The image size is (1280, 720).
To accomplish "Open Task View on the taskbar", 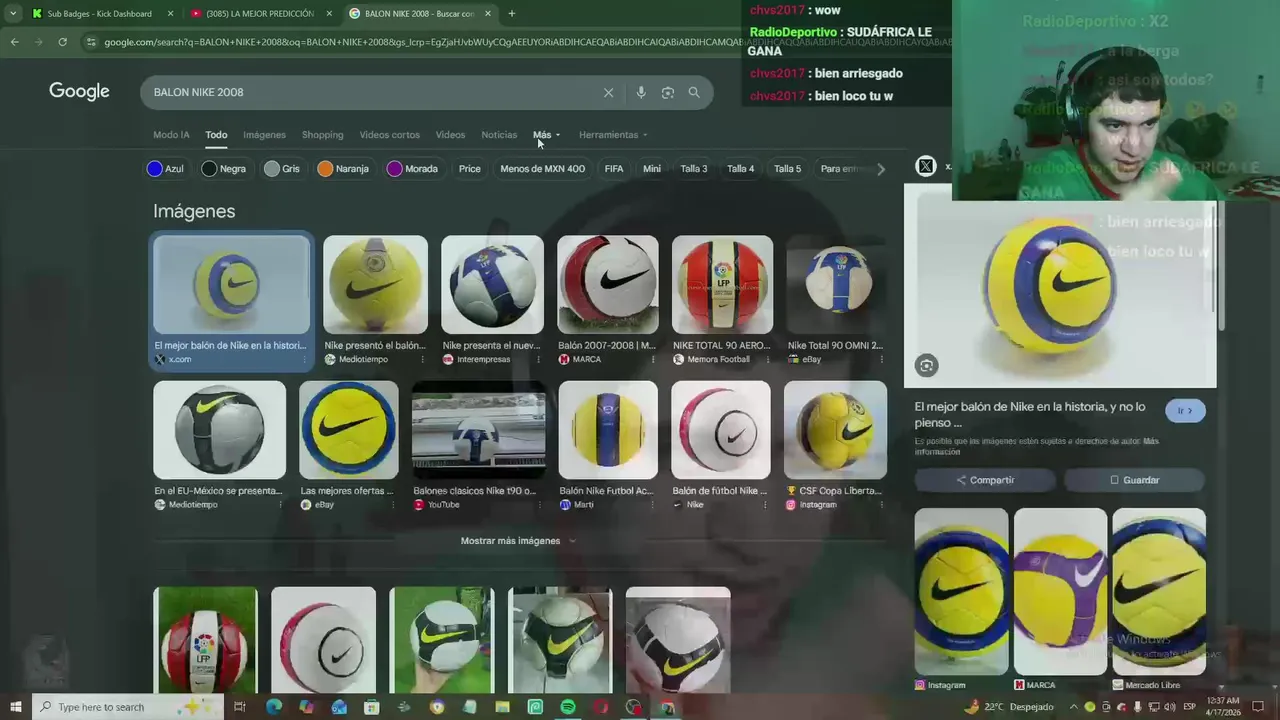I will [x=240, y=707].
